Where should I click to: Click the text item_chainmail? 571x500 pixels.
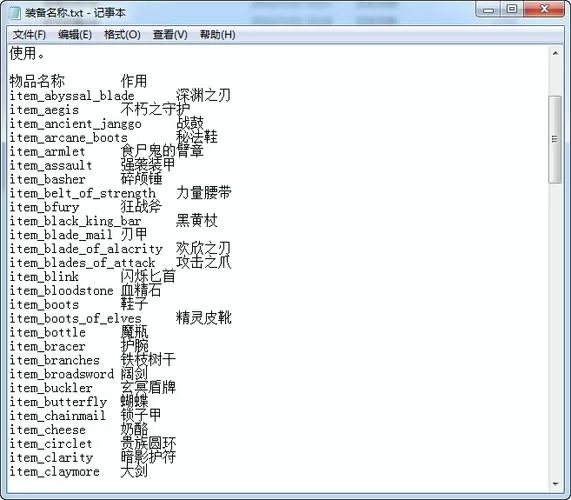tap(57, 416)
